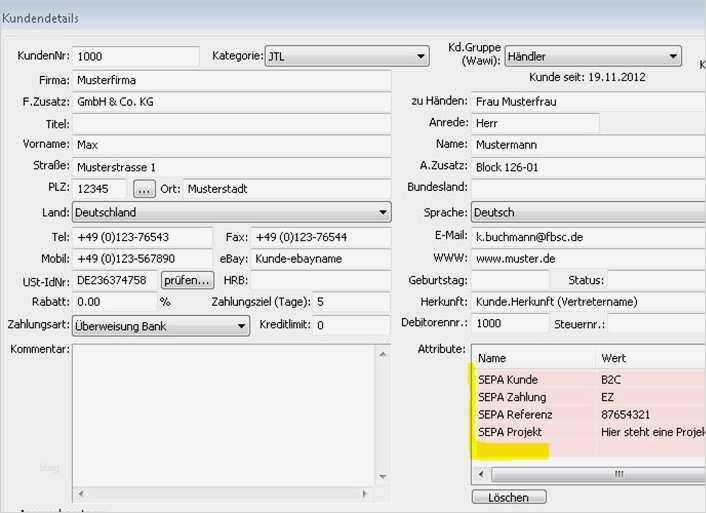Screen dimensions: 706x513
Task: Click the prüfen... button for USt-IdNr
Action: click(x=187, y=280)
